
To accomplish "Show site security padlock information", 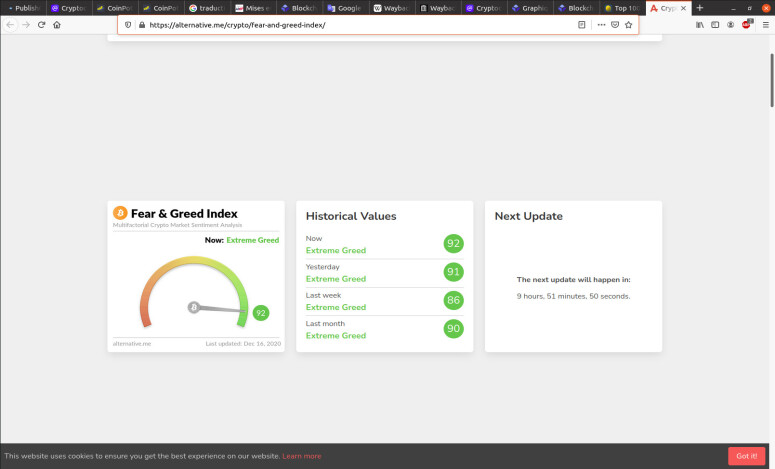I will 142,25.
